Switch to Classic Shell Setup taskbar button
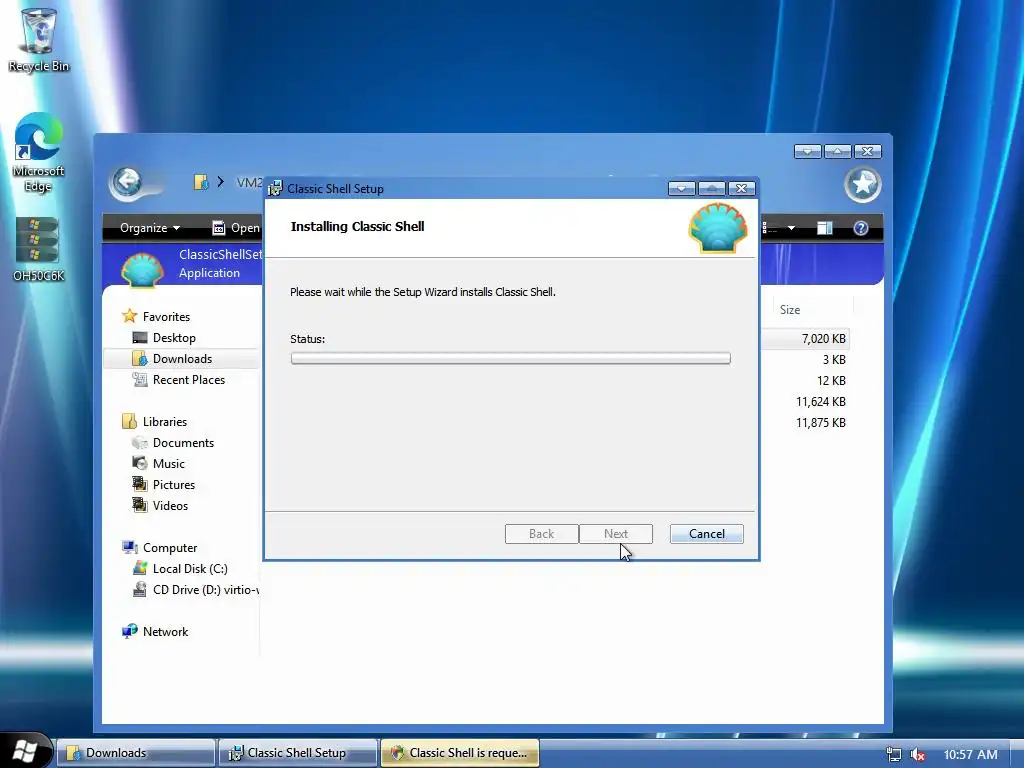The image size is (1024, 768). pos(298,752)
